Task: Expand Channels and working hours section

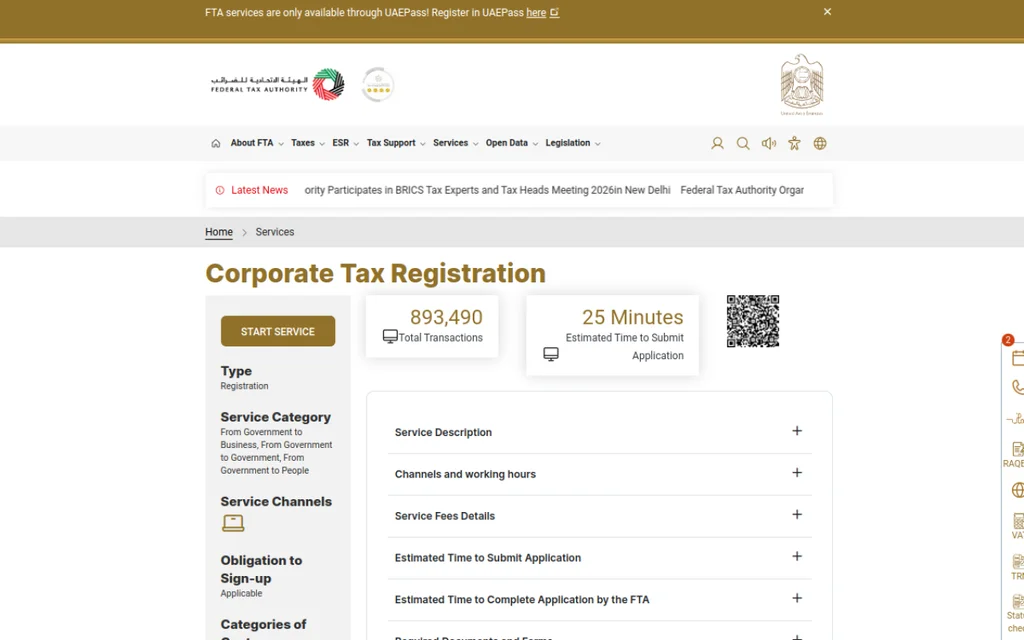Action: click(x=600, y=474)
